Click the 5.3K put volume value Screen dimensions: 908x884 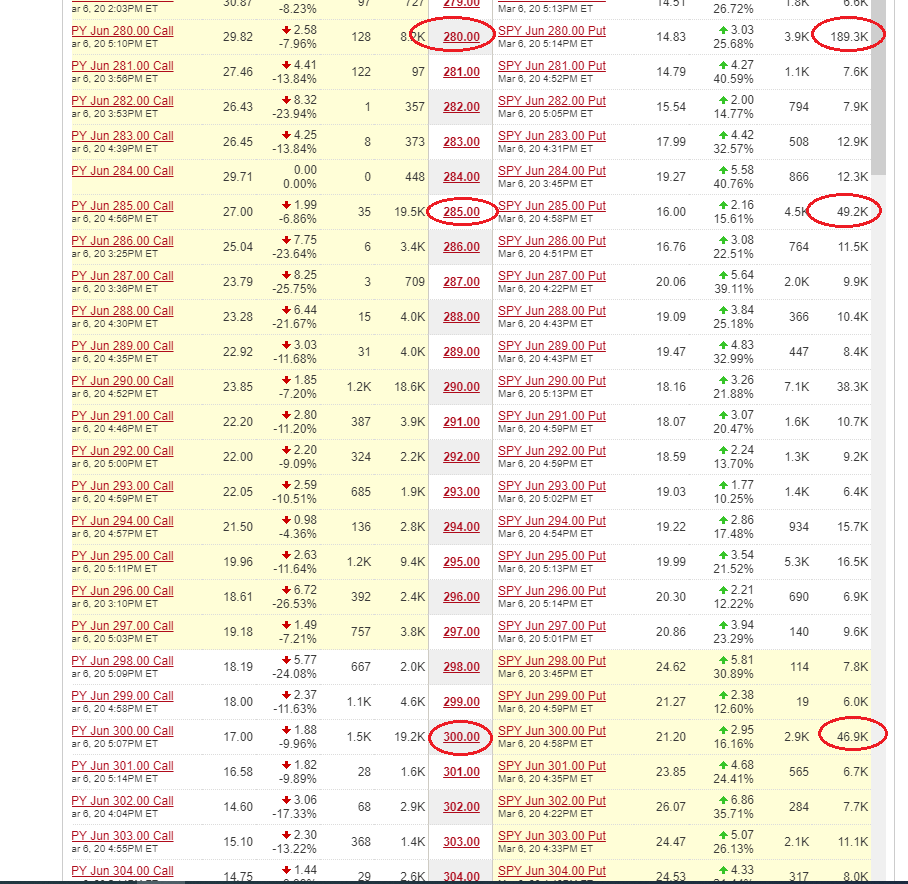click(797, 562)
